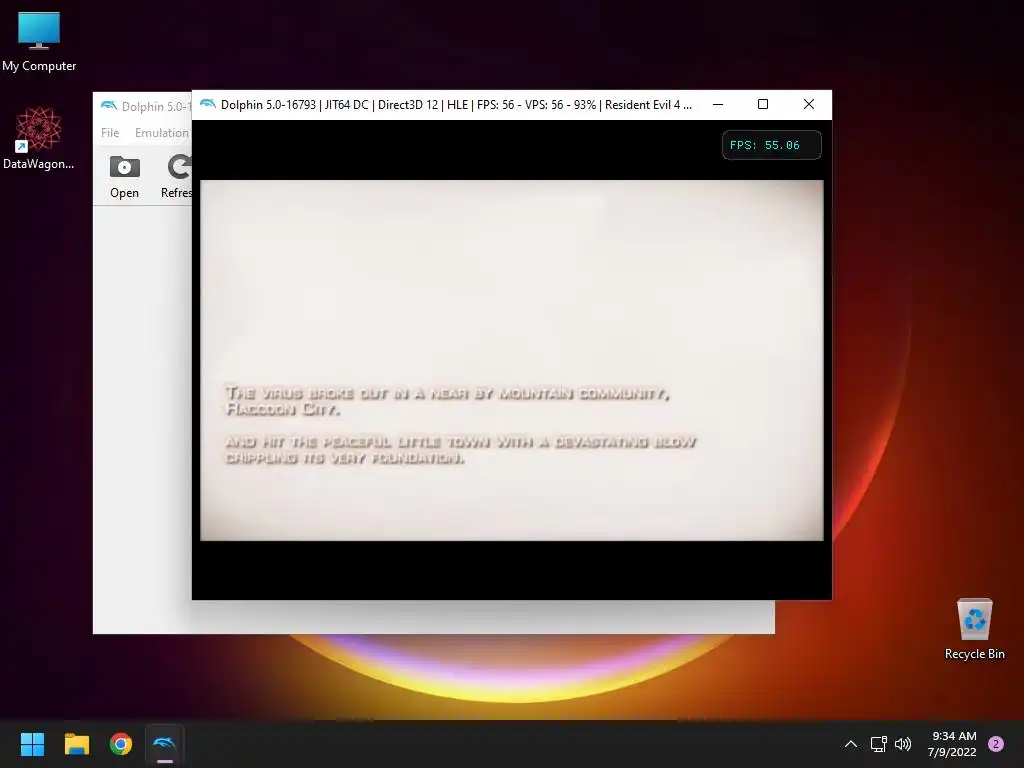1024x768 pixels.
Task: Launch File Explorer from the taskbar
Action: point(76,744)
